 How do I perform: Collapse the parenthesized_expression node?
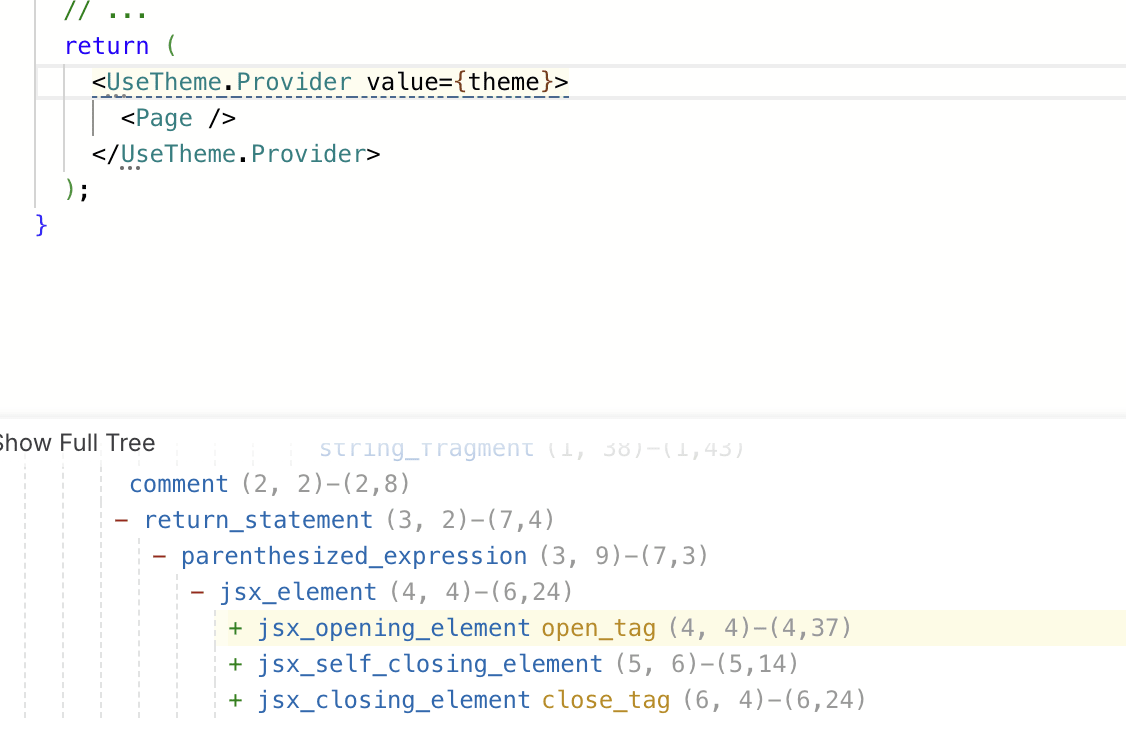coord(159,556)
